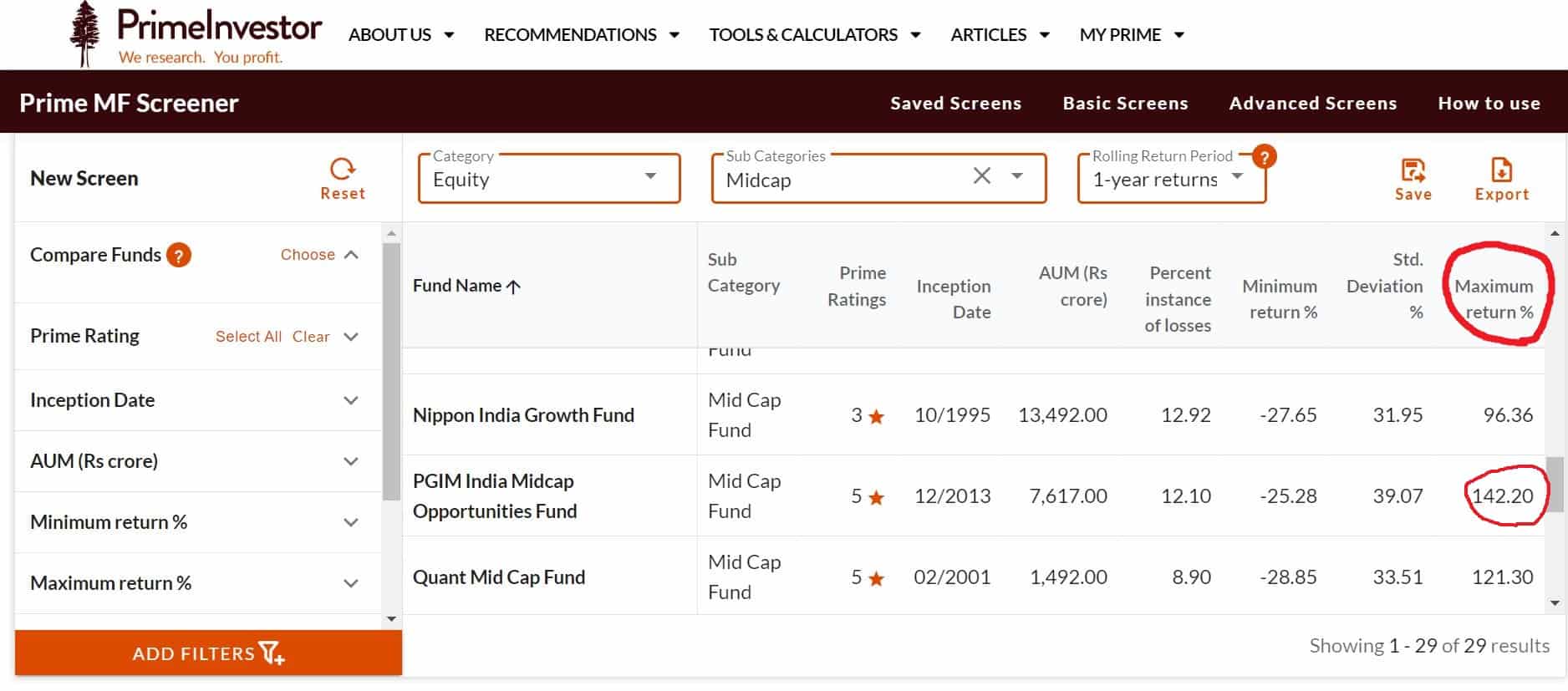Sort by Prime Ratings column header
This screenshot has width=1568, height=691.
click(x=857, y=286)
